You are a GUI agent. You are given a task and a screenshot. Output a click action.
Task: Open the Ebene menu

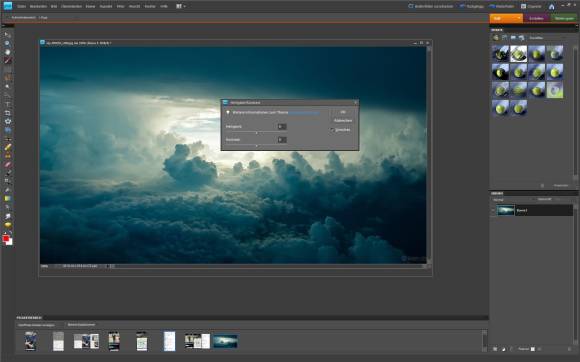click(90, 6)
